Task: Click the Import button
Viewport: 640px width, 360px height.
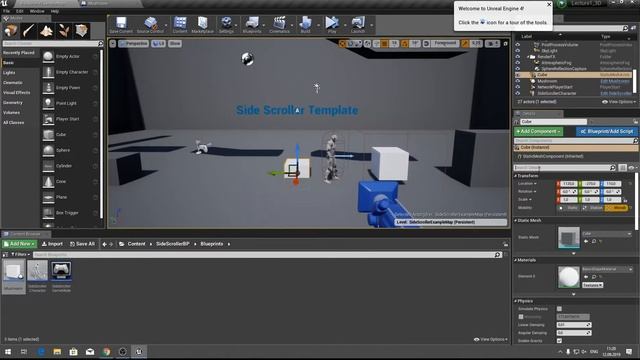Action: pyautogui.click(x=53, y=244)
